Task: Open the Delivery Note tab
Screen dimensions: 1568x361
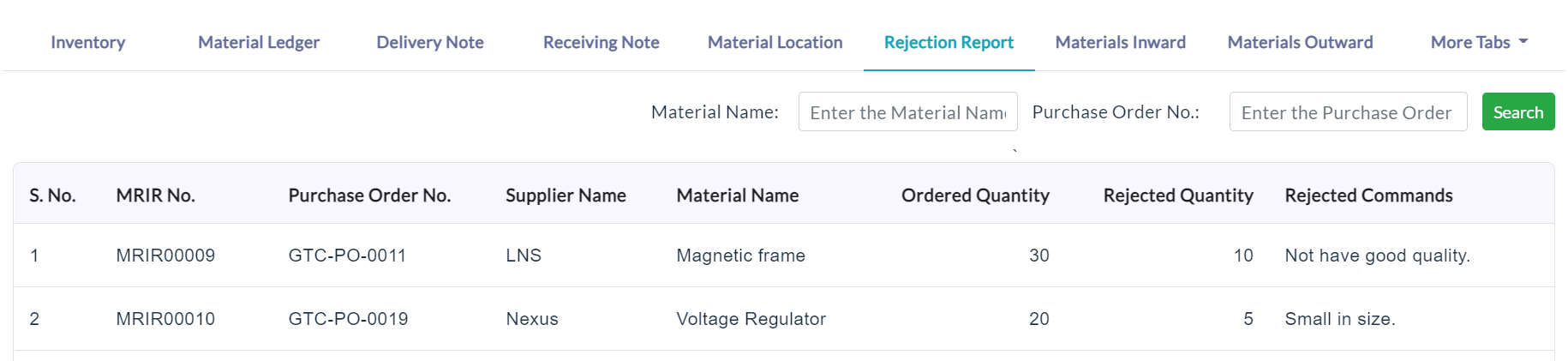Action: pos(430,42)
